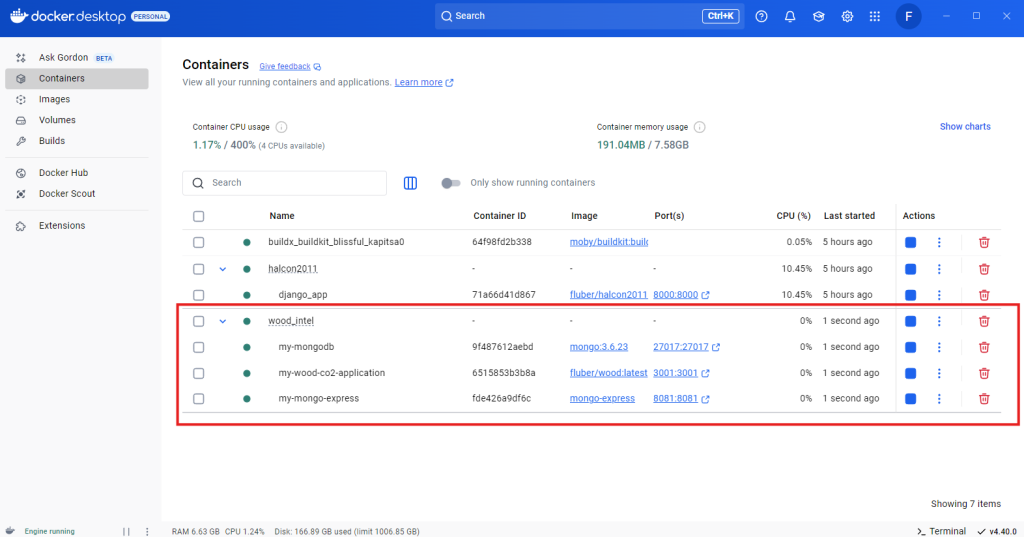This screenshot has width=1024, height=537.
Task: Show the Container memory usage info tooltip
Action: coord(699,127)
